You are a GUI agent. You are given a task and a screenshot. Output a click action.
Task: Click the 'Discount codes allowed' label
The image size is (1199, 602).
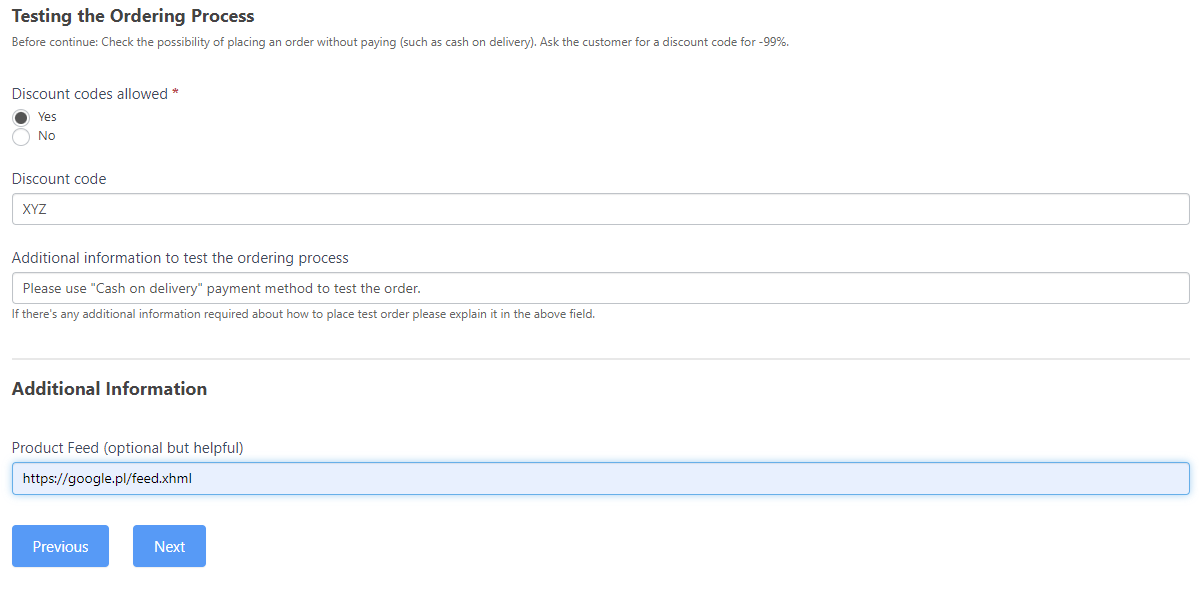90,94
